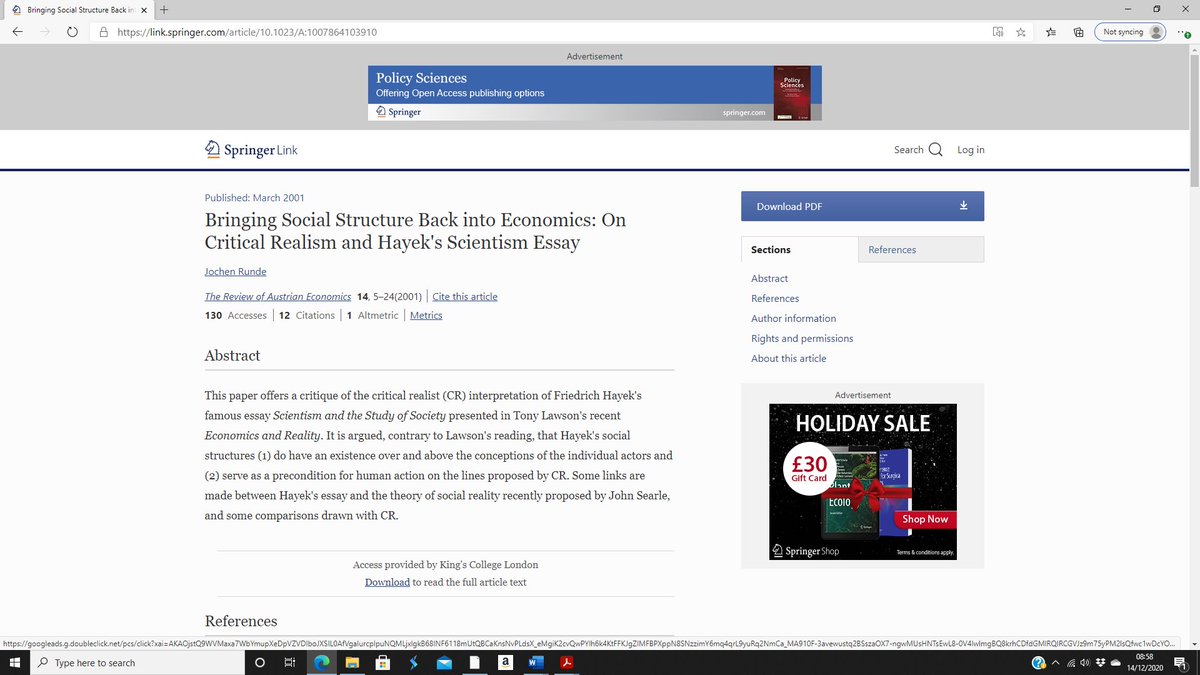The width and height of the screenshot is (1200, 675).
Task: Click the Search magnifier icon on Springer Link
Action: coord(936,149)
